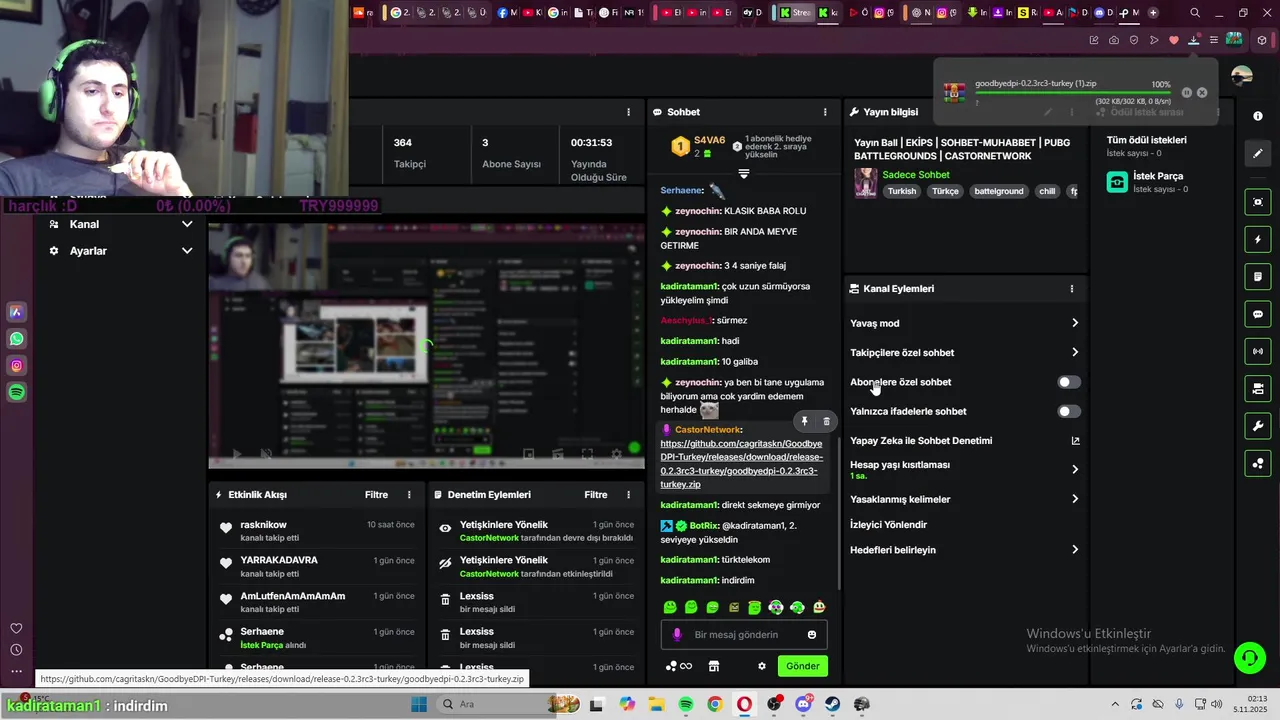Open Opera easy setup sliders icon
1280x720 pixels.
(x=1214, y=40)
